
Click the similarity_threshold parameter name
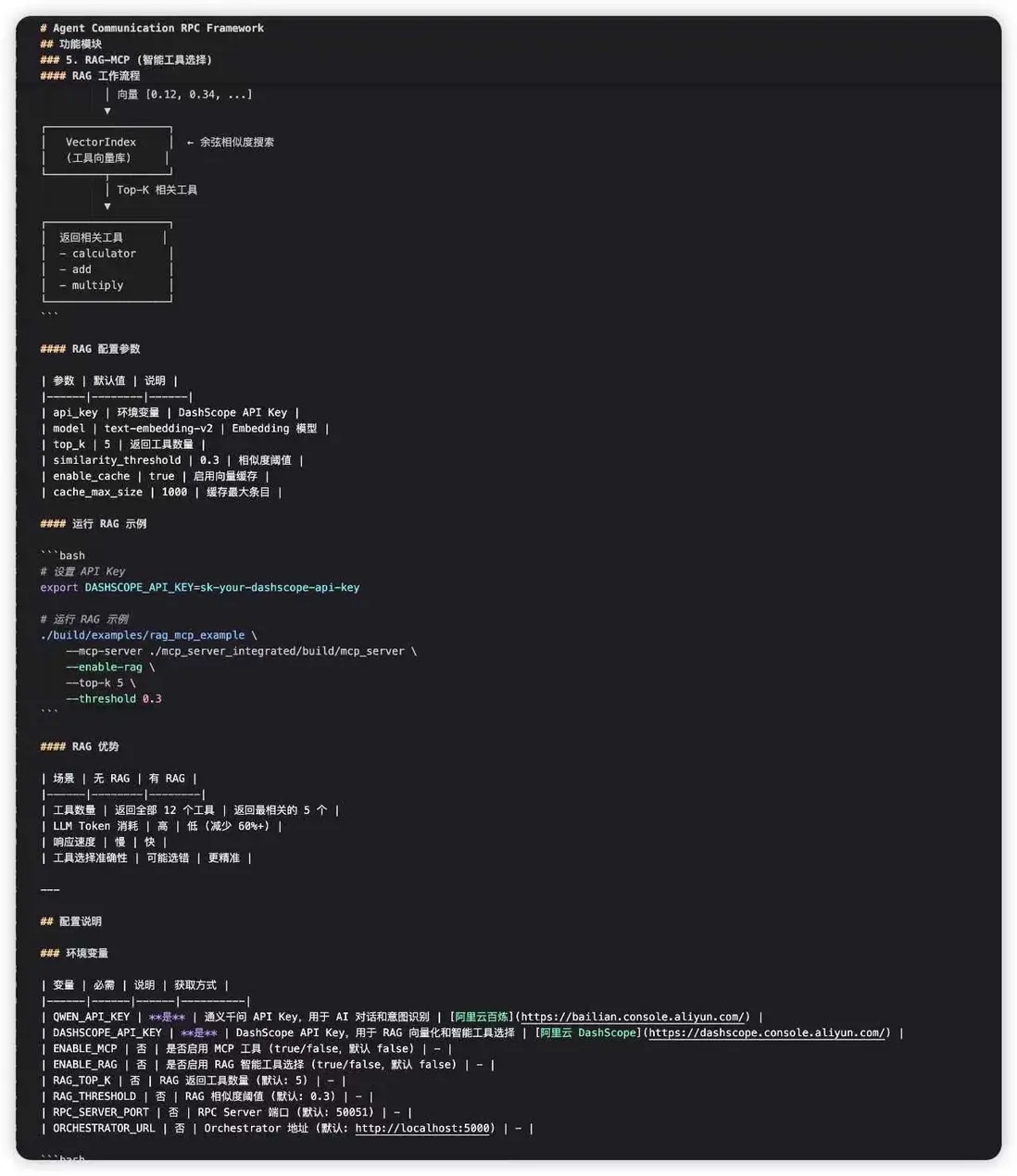click(117, 460)
